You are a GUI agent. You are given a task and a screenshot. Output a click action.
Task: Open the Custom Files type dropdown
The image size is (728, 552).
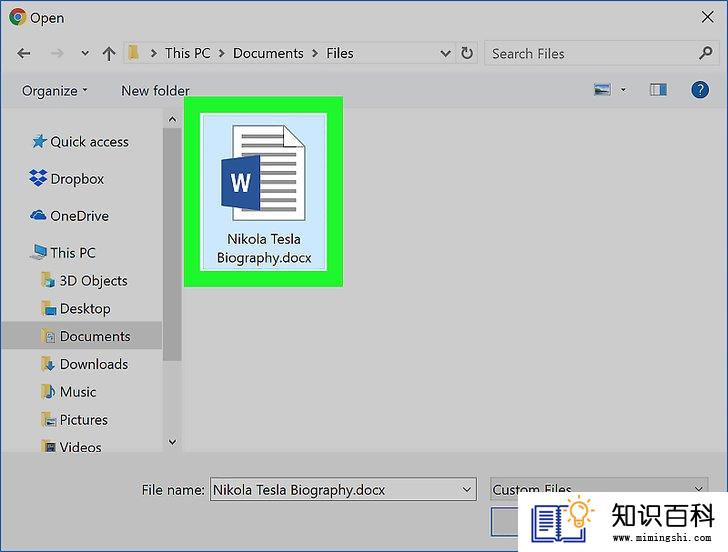click(599, 489)
